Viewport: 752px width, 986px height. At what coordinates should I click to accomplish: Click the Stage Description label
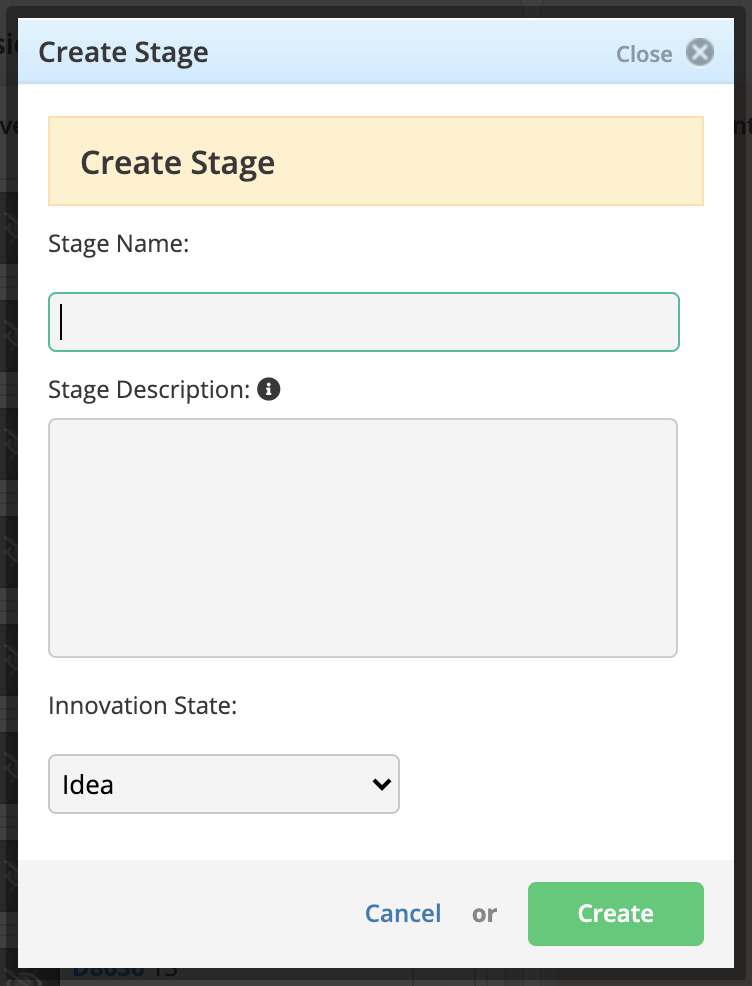[x=149, y=390]
